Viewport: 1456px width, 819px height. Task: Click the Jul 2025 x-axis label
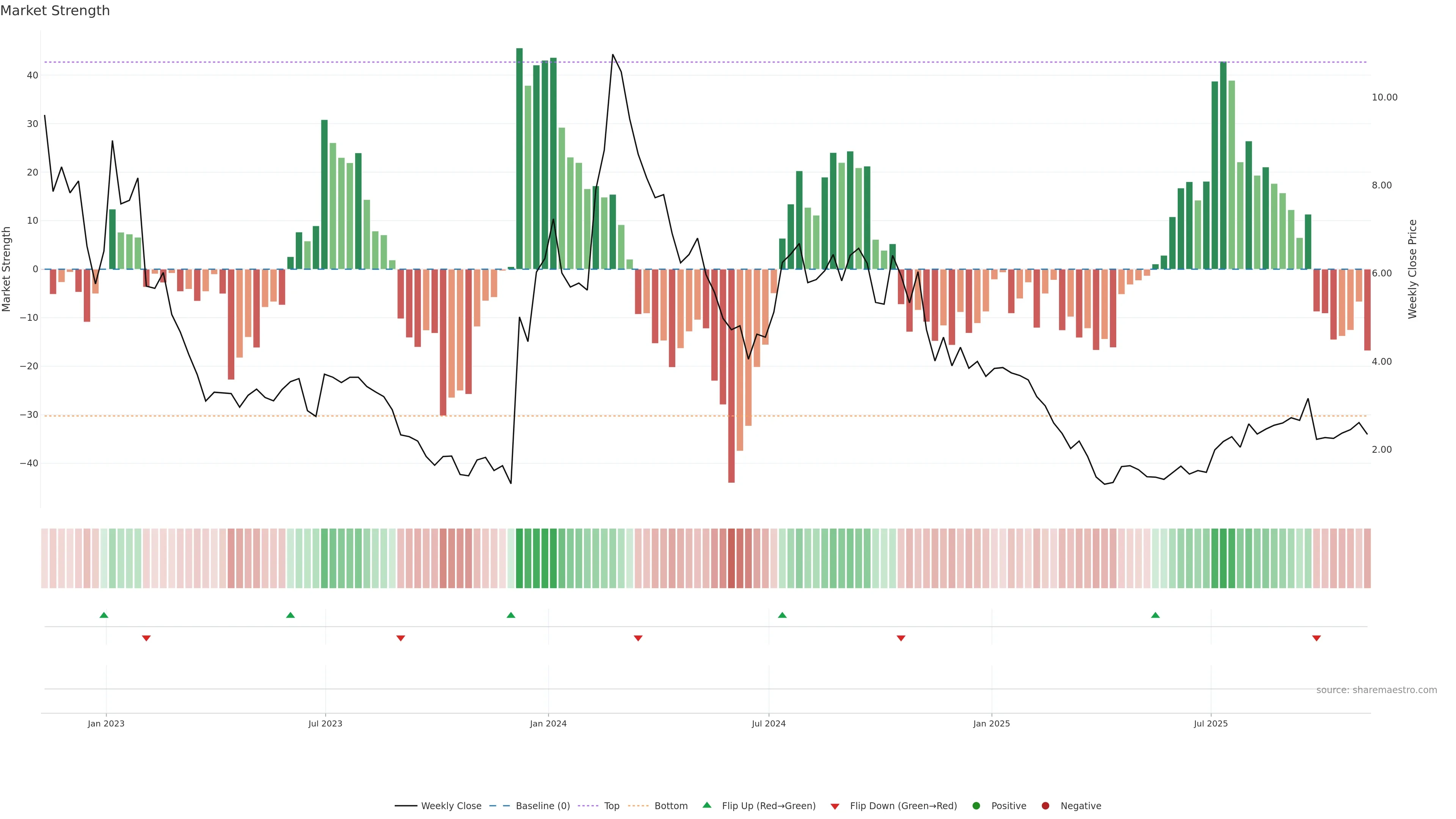(1211, 723)
